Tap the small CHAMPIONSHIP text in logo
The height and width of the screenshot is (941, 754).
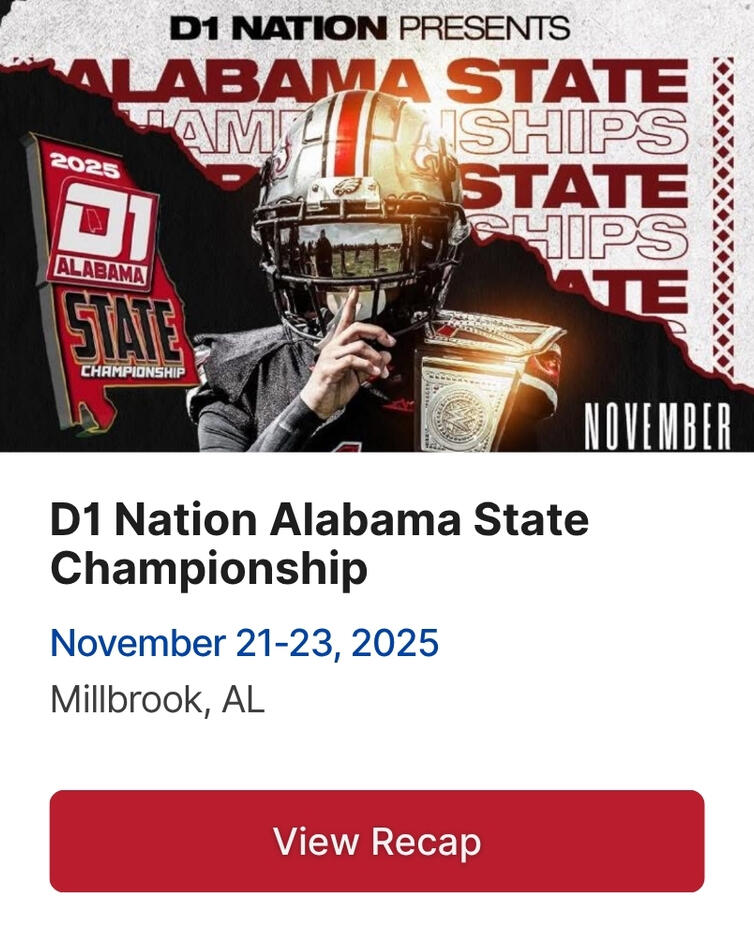[132, 372]
